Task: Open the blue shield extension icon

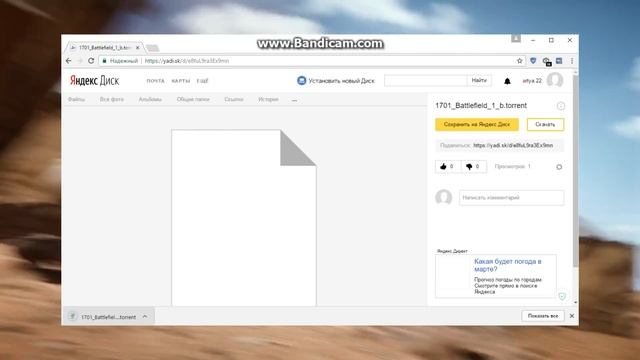Action: pos(533,61)
